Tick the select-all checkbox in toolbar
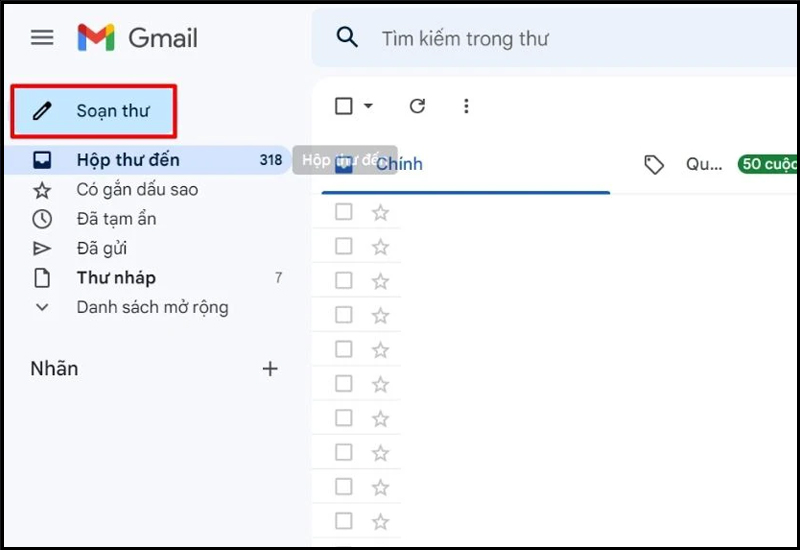 344,106
